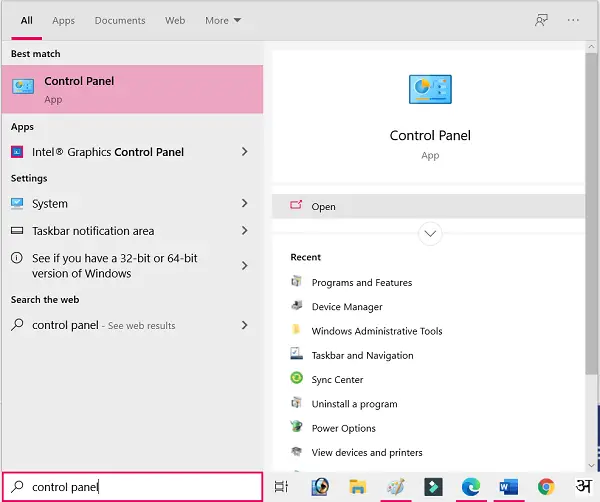Click the Taskbar and Navigation icon
The height and width of the screenshot is (502, 600).
pos(296,354)
